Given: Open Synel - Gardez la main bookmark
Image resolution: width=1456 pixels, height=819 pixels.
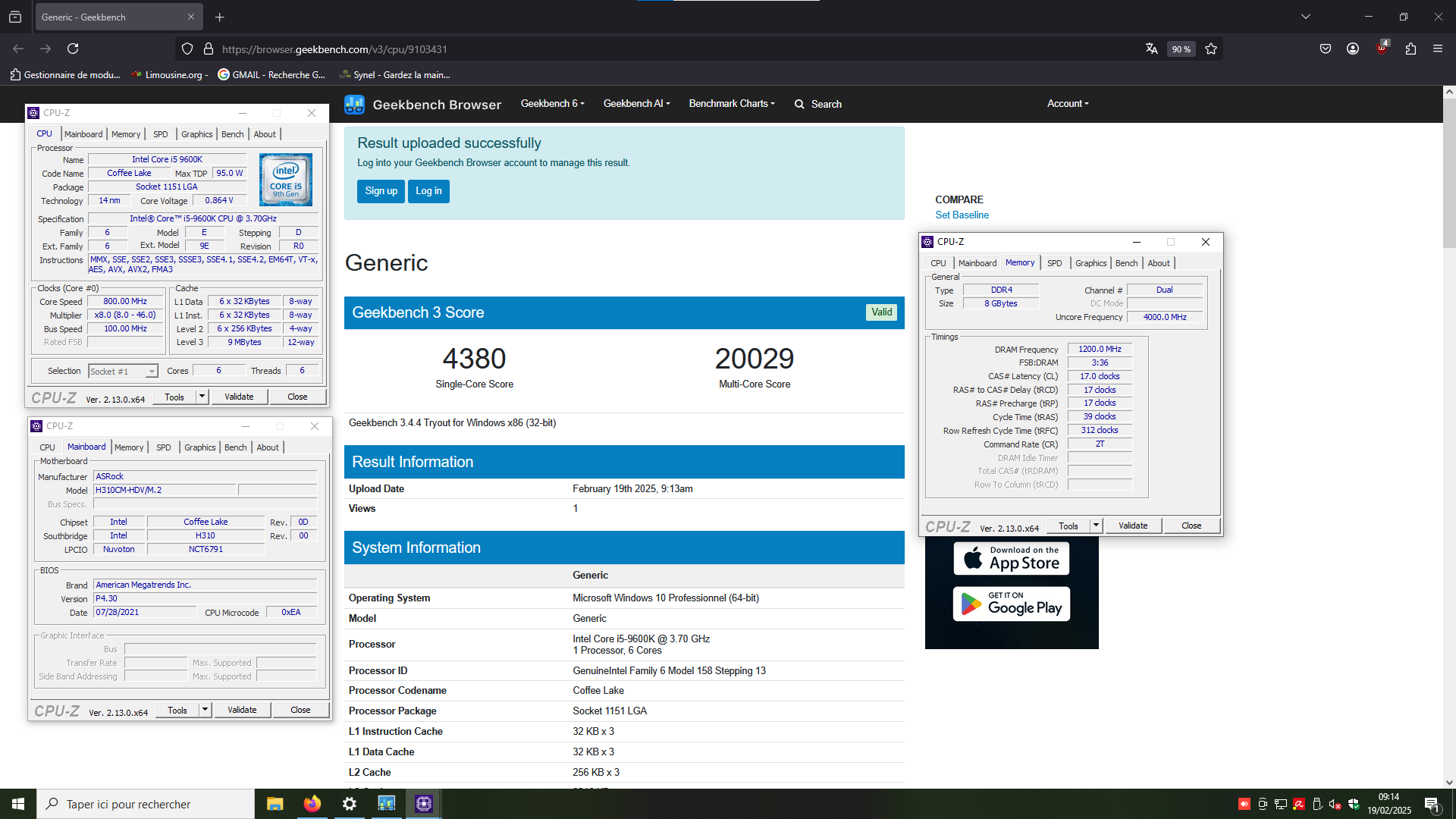Looking at the screenshot, I should click(x=394, y=74).
